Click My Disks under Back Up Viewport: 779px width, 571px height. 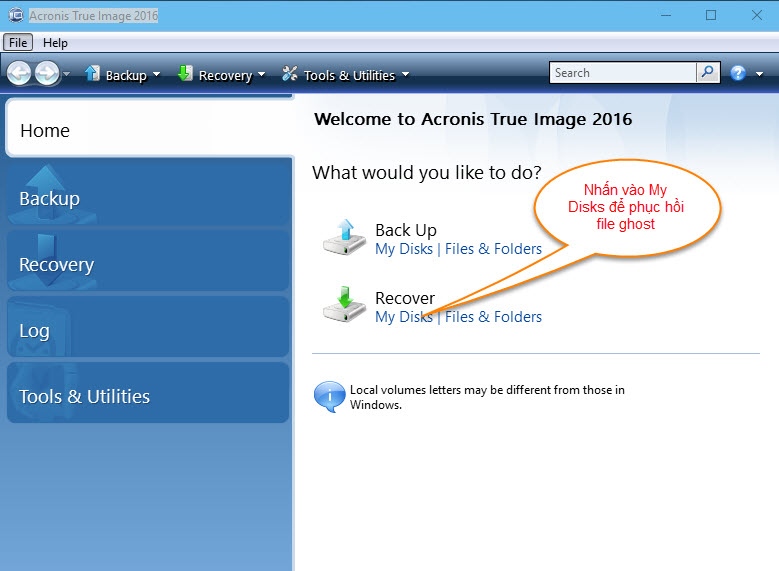404,248
